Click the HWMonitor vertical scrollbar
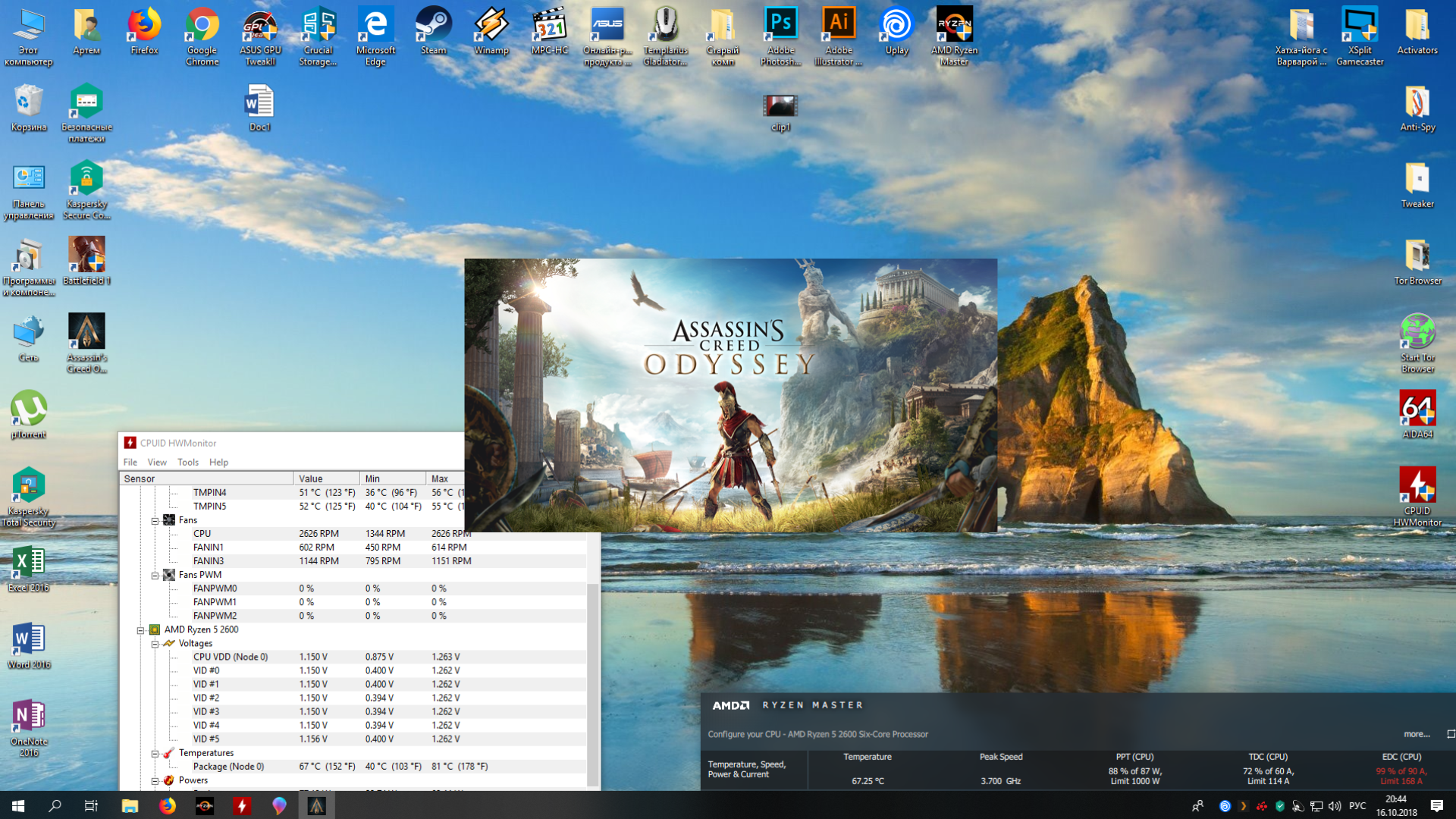 [x=593, y=682]
